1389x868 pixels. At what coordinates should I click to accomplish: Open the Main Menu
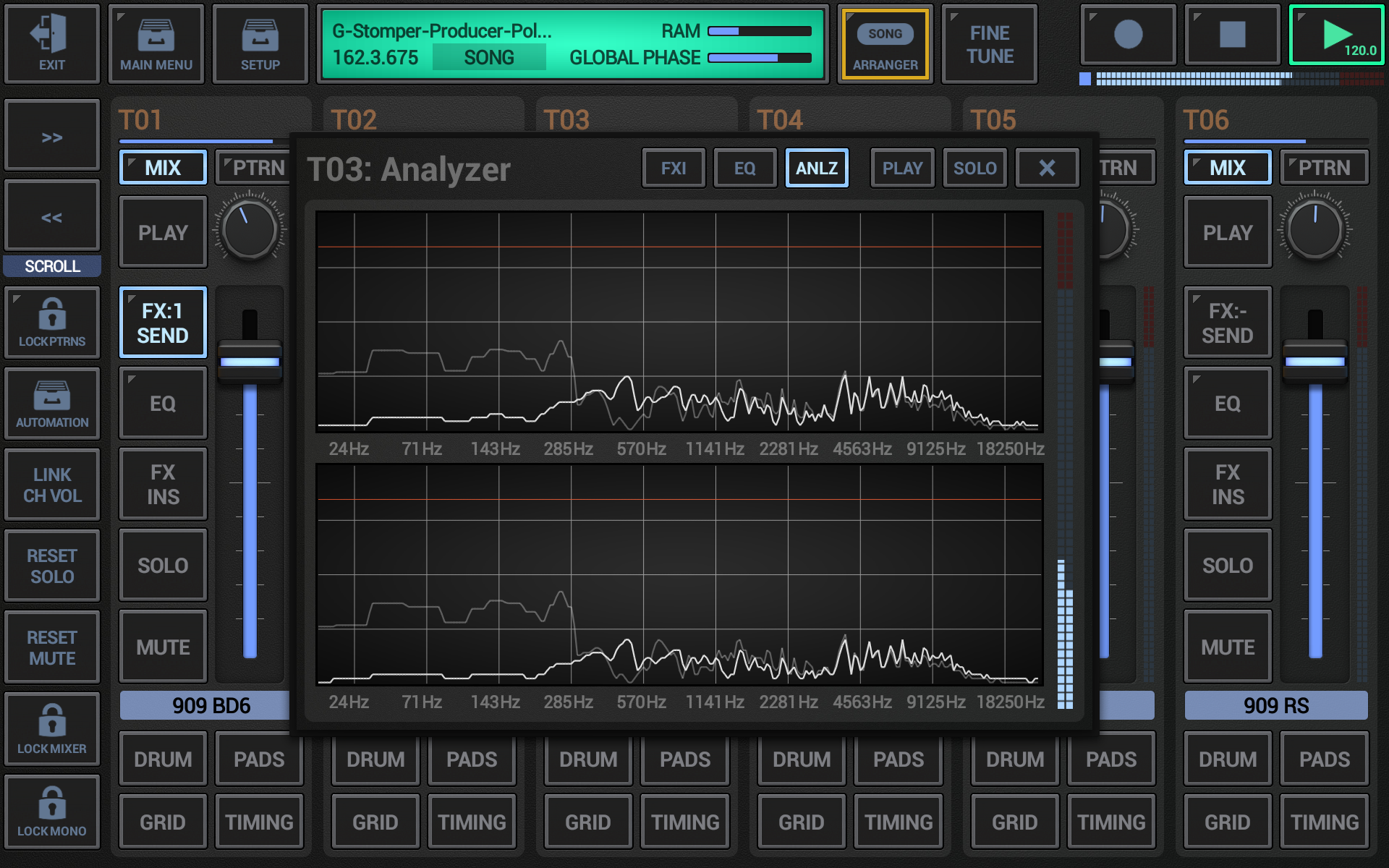[x=156, y=43]
